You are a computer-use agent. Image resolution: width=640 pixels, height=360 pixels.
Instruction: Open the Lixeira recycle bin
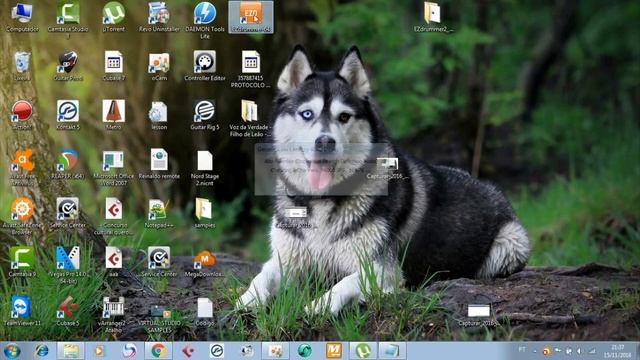click(22, 66)
